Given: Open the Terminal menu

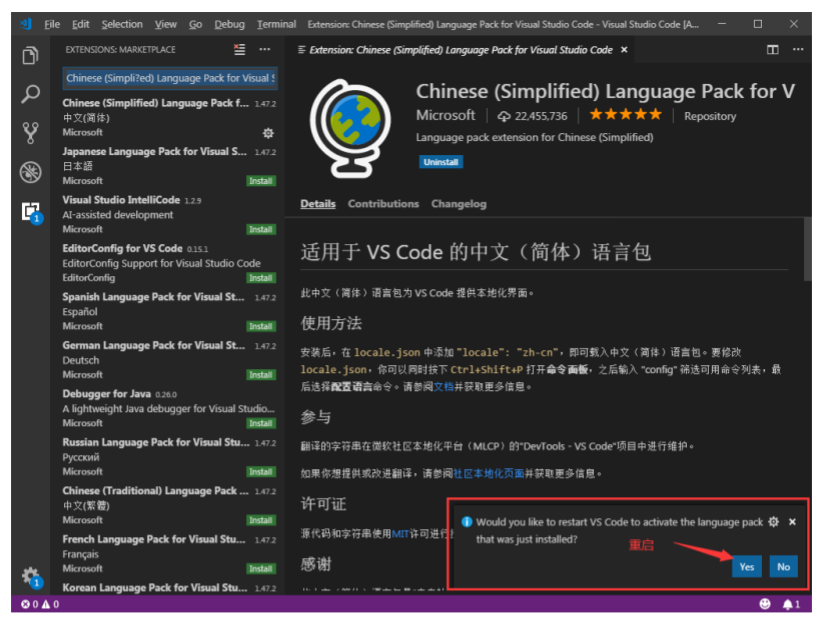Looking at the screenshot, I should tap(276, 25).
